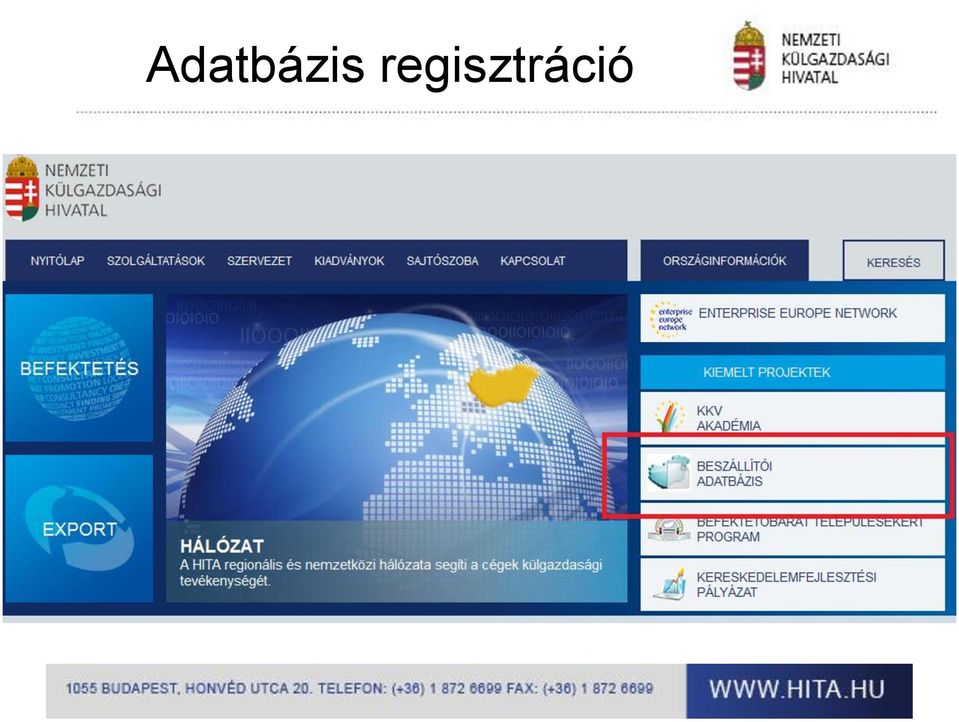Open the ORSZÁGINFORMÁCIÓK tab
Screen dimensions: 959x722
[x=725, y=261]
